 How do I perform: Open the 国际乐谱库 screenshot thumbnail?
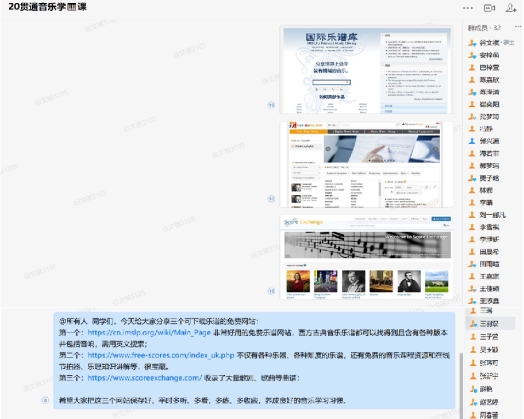pyautogui.click(x=366, y=70)
